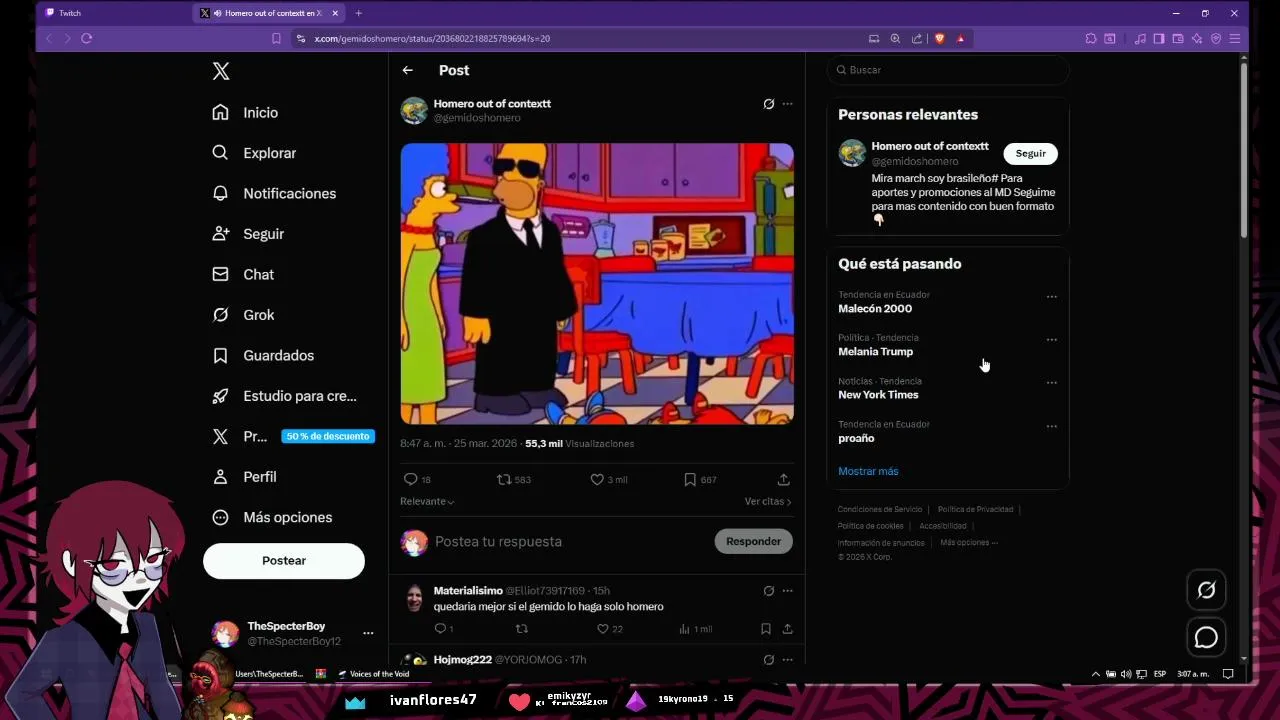Click the Buscar search field
This screenshot has width=1280, height=720.
pyautogui.click(x=948, y=70)
